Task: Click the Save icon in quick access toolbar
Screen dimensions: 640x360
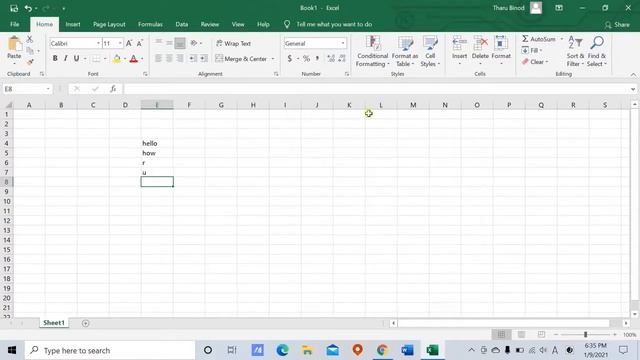Action: pyautogui.click(x=14, y=8)
